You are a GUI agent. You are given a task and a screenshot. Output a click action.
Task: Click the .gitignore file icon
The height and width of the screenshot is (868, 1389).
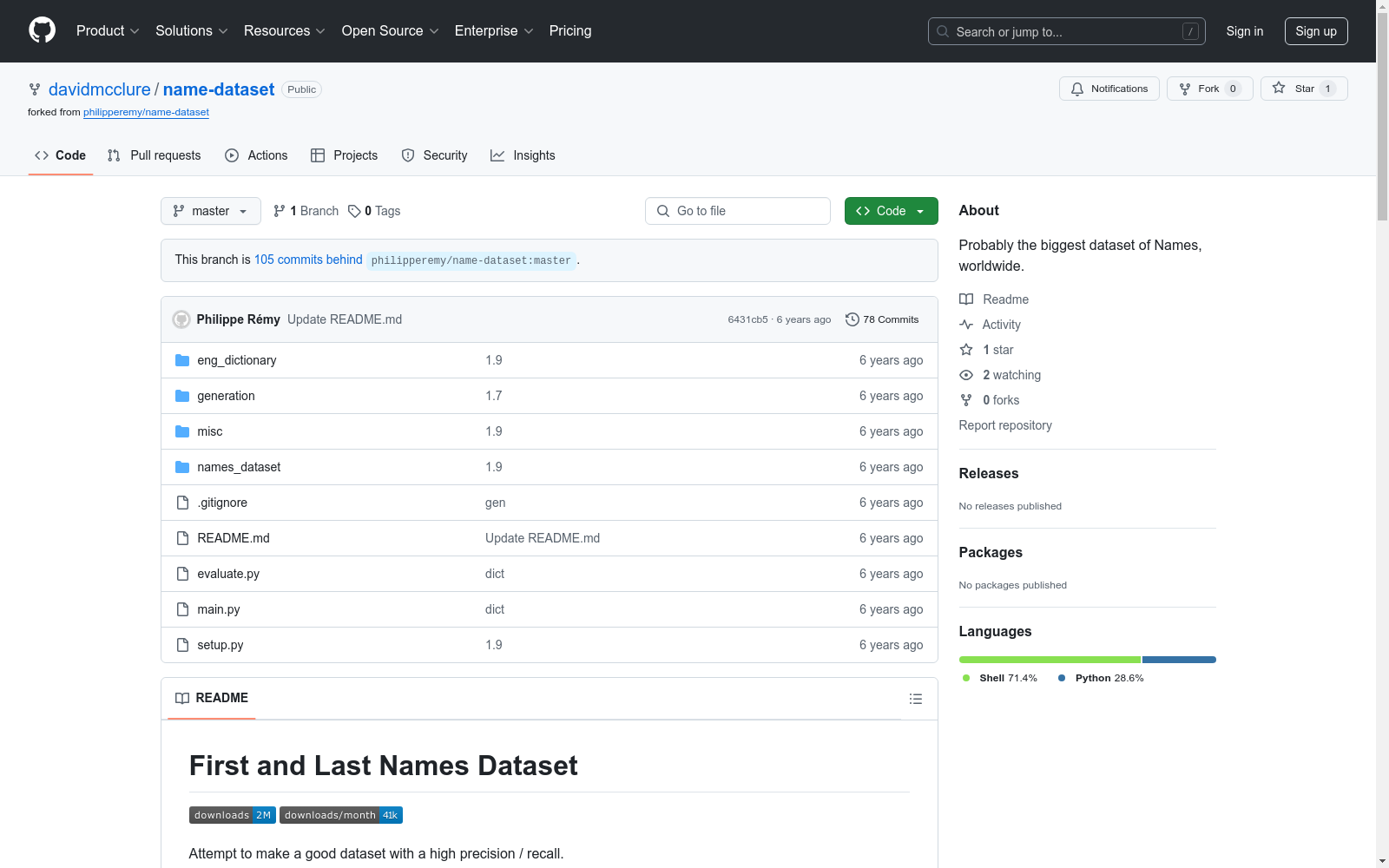click(182, 503)
